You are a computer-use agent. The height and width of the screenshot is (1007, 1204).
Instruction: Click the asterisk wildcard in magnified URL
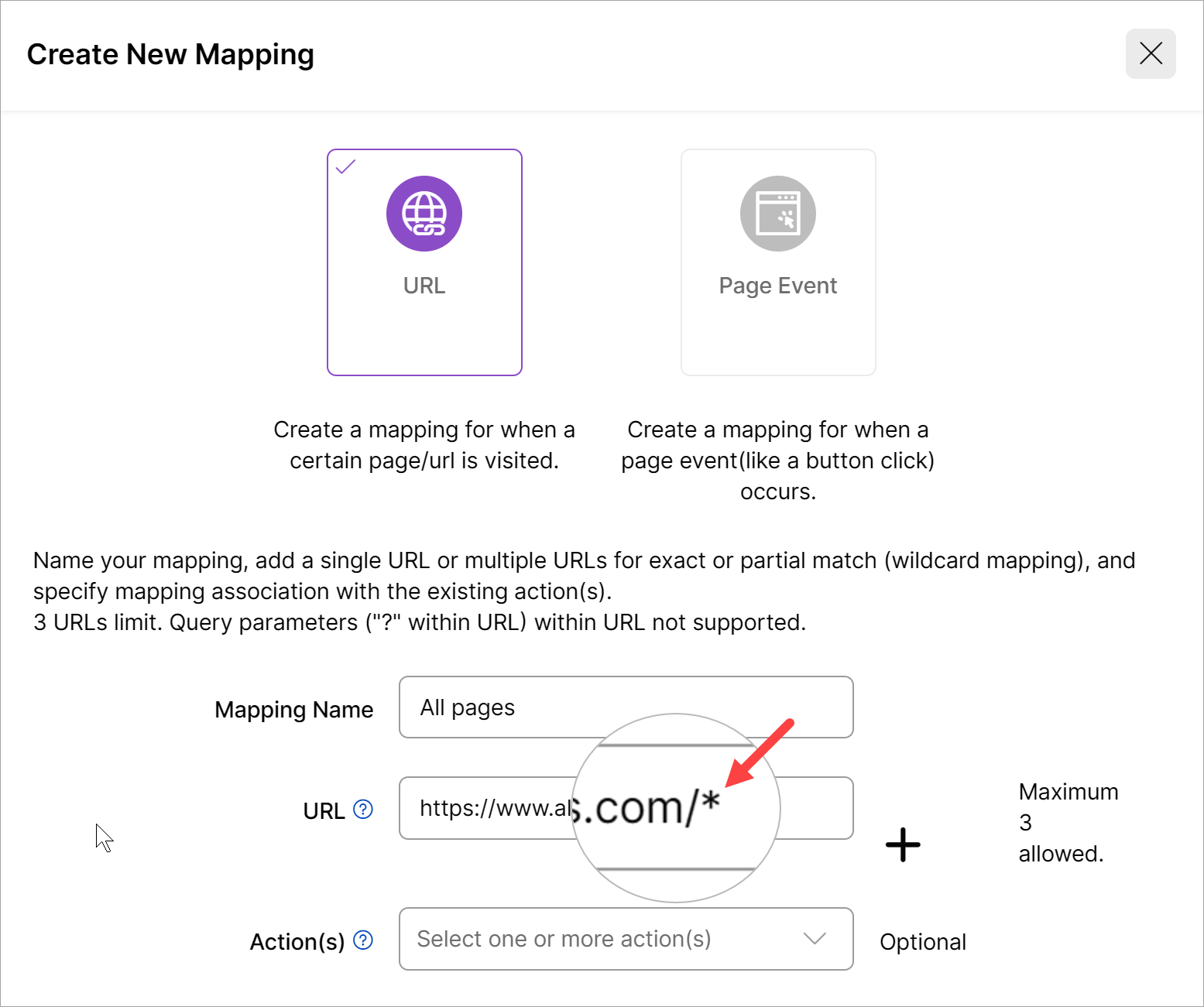click(x=710, y=802)
